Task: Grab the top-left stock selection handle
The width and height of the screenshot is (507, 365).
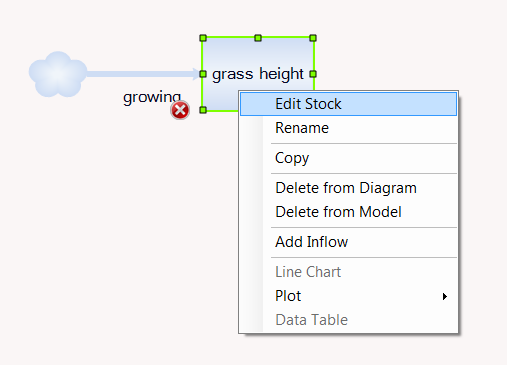Action: point(203,38)
